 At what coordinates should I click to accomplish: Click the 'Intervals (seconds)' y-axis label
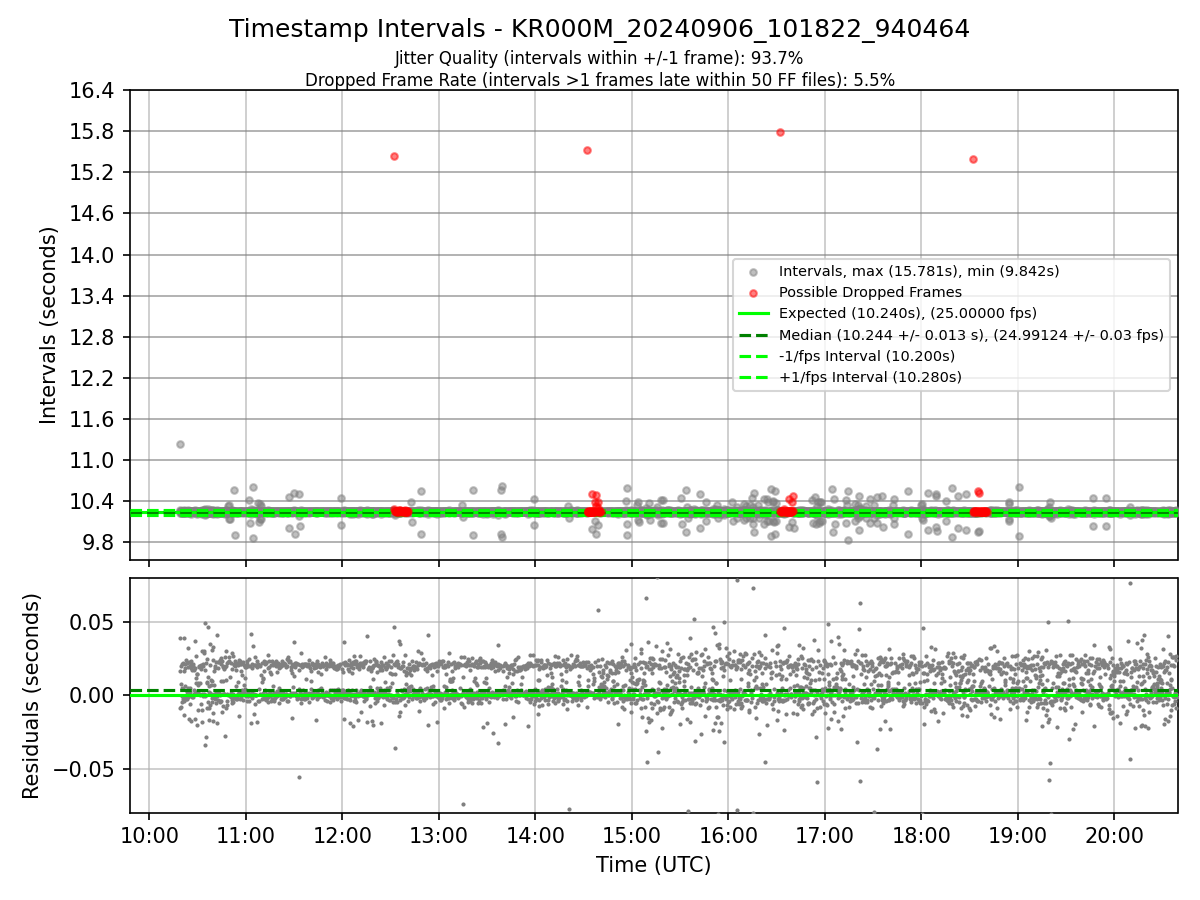(x=48, y=325)
